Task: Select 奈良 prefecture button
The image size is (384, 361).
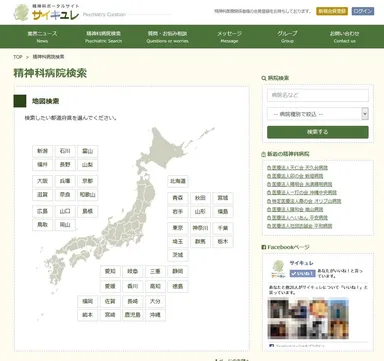Action: (x=65, y=195)
